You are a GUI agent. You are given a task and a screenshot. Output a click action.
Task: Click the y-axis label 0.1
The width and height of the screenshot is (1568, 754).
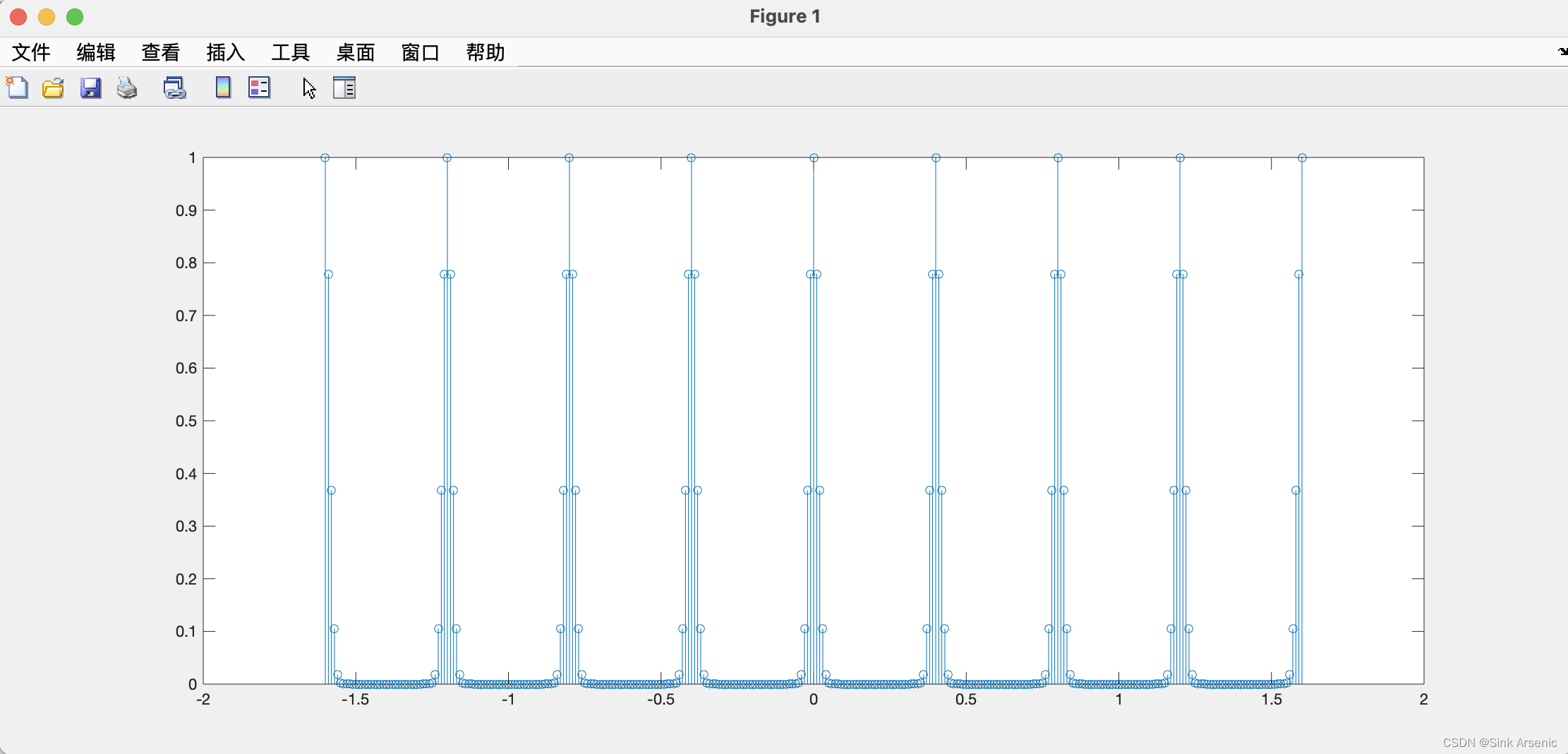point(186,631)
